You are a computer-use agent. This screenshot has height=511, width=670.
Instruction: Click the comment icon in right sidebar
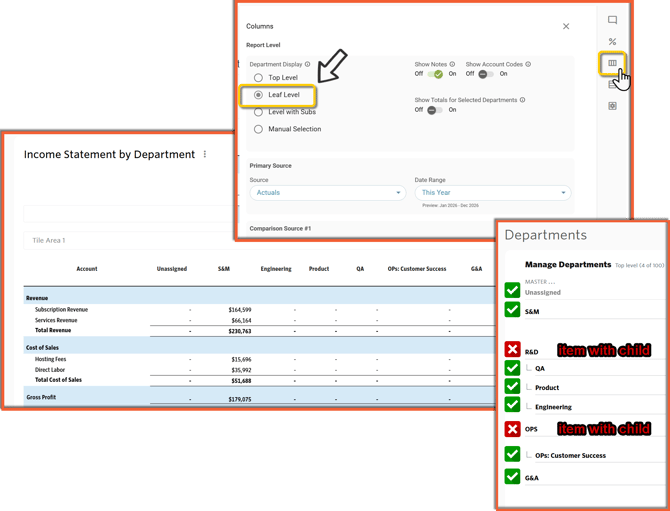click(x=612, y=20)
